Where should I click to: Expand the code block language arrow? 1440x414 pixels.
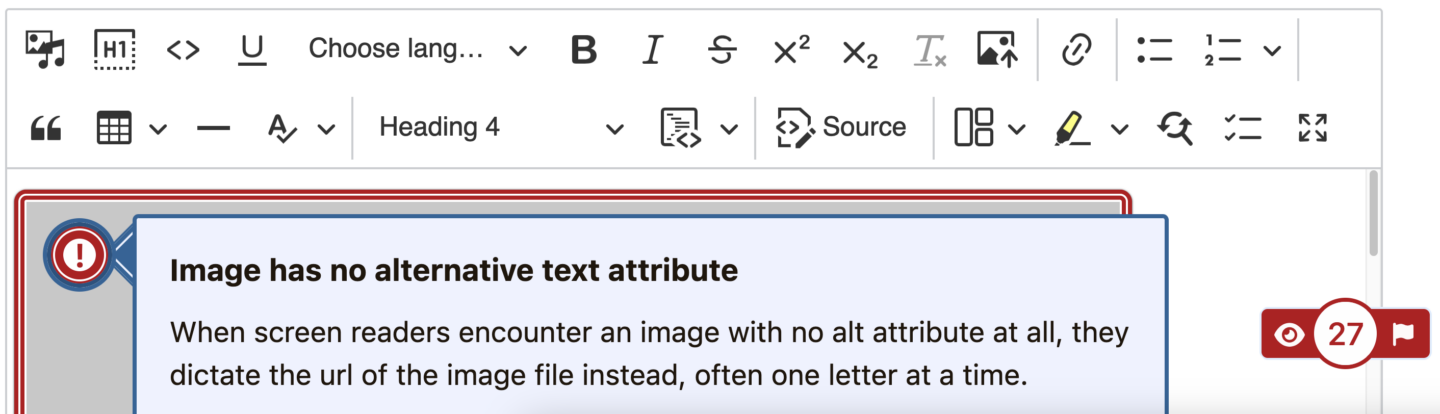click(x=729, y=128)
